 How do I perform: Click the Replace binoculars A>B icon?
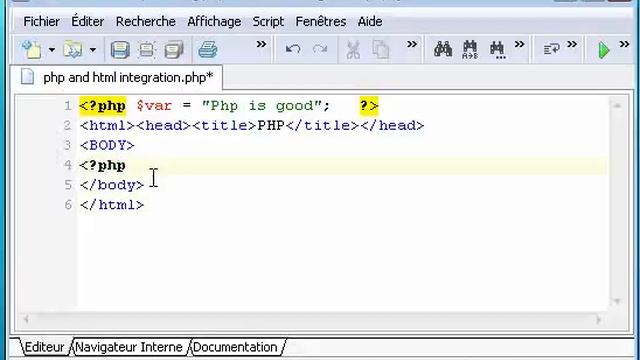tap(470, 50)
